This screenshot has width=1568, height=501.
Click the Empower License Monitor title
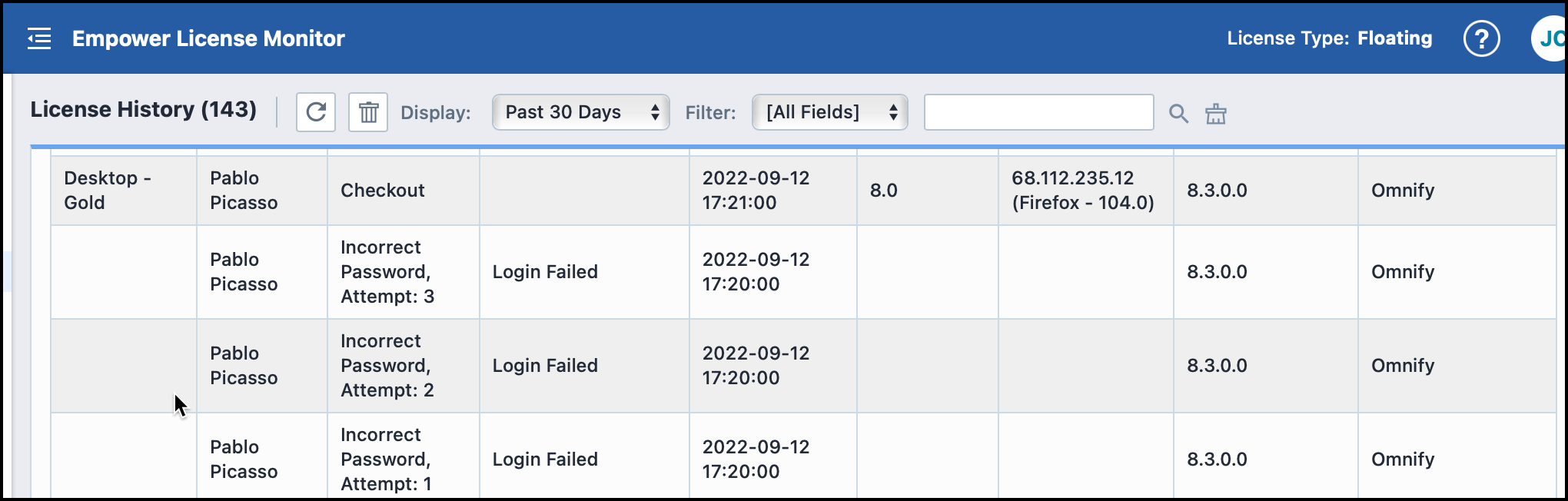208,38
